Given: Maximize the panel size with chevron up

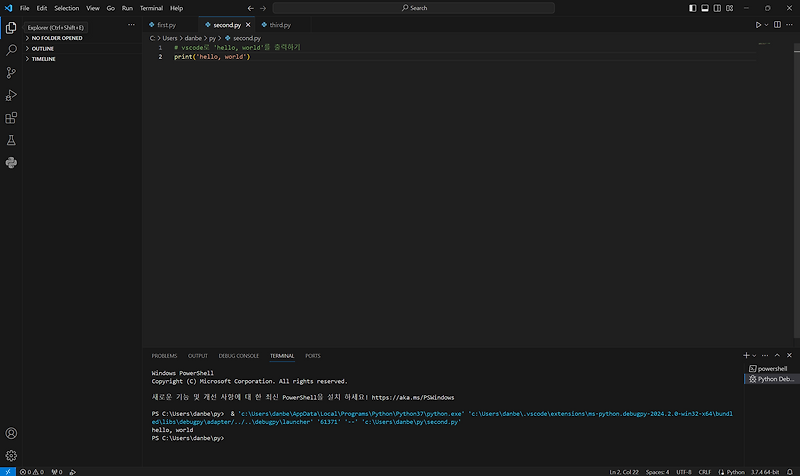Looking at the screenshot, I should 777,355.
